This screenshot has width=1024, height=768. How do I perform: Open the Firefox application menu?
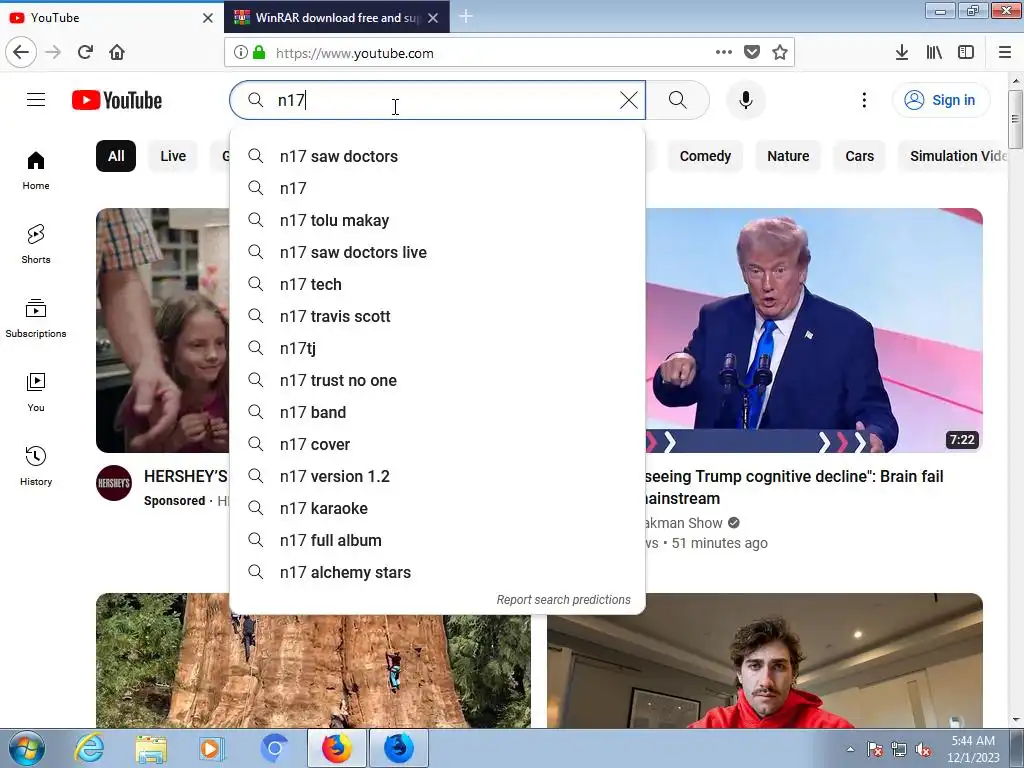[x=1005, y=52]
